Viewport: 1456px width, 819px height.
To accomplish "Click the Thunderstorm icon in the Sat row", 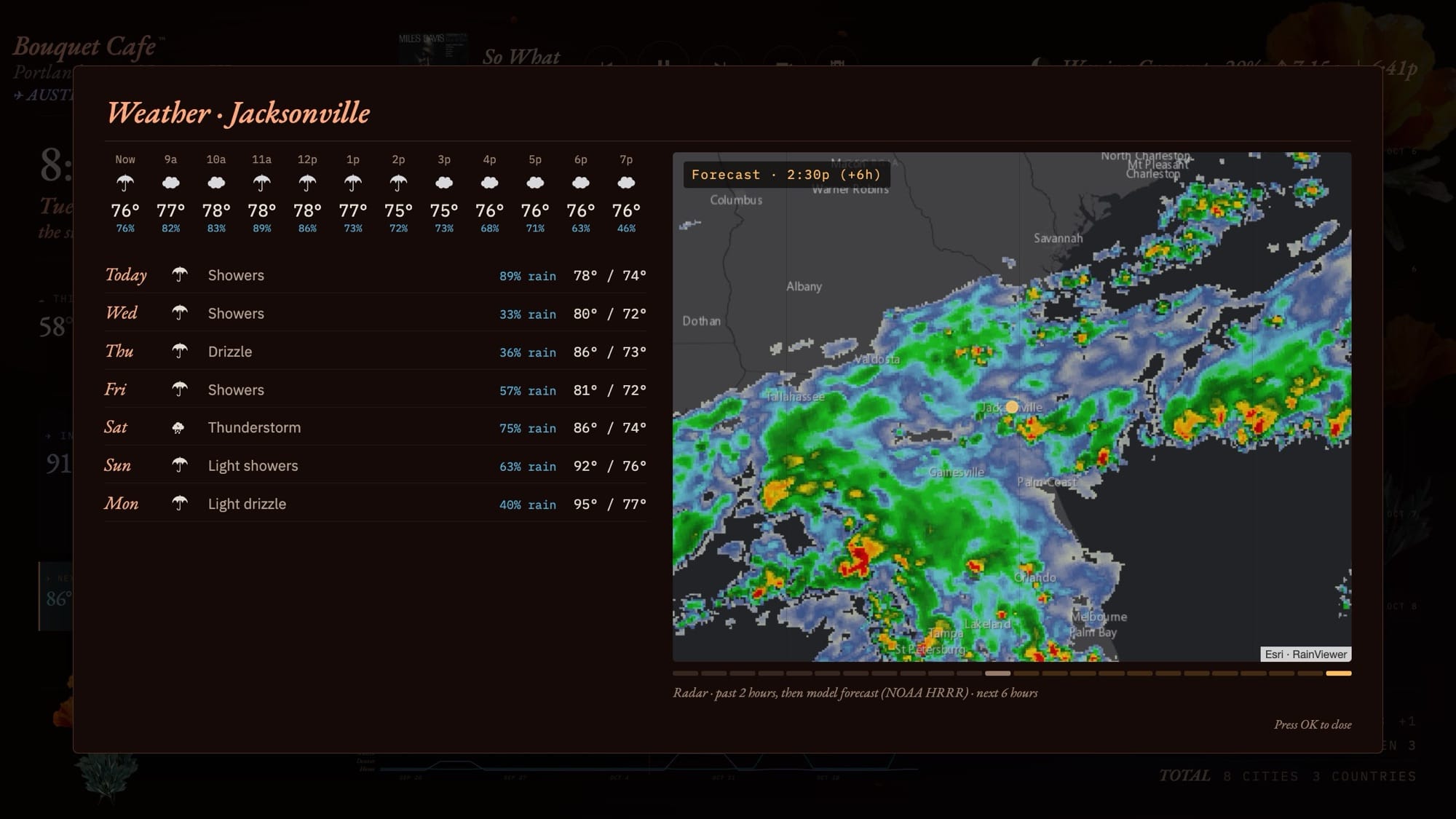I will [178, 428].
